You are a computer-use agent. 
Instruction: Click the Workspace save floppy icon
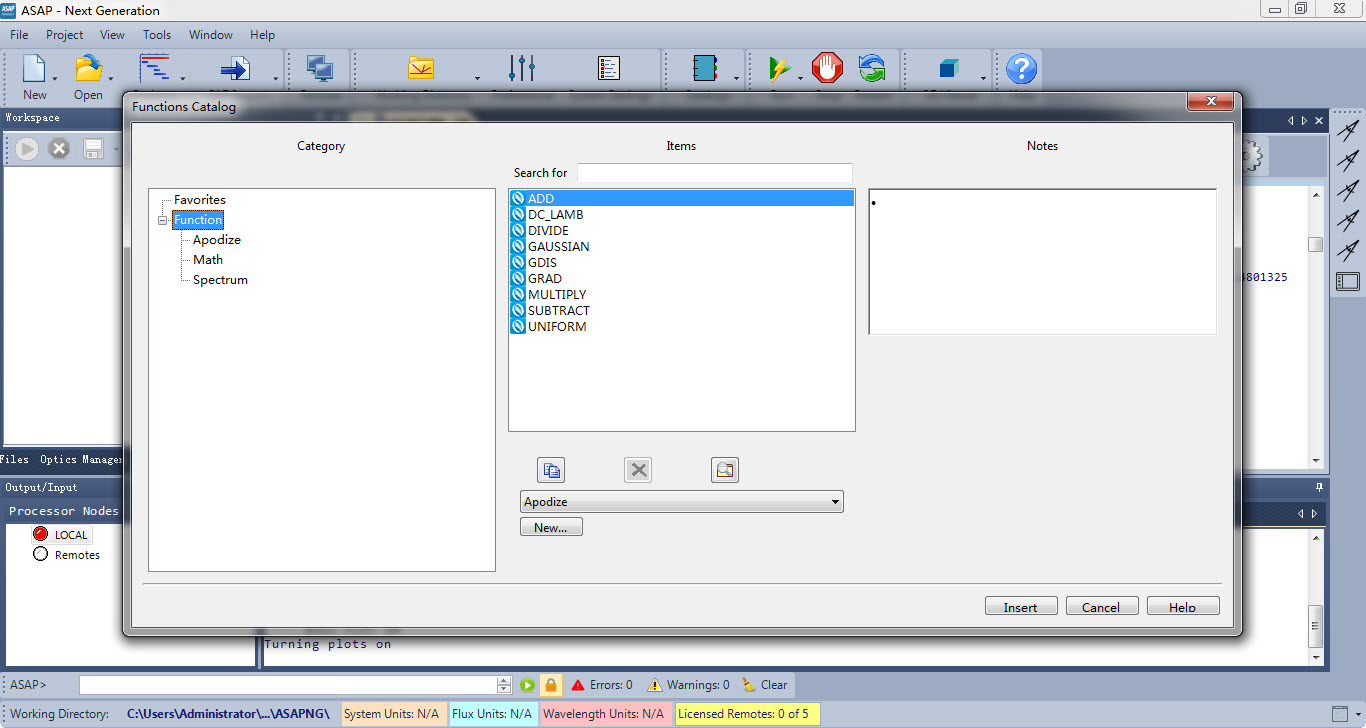(93, 149)
